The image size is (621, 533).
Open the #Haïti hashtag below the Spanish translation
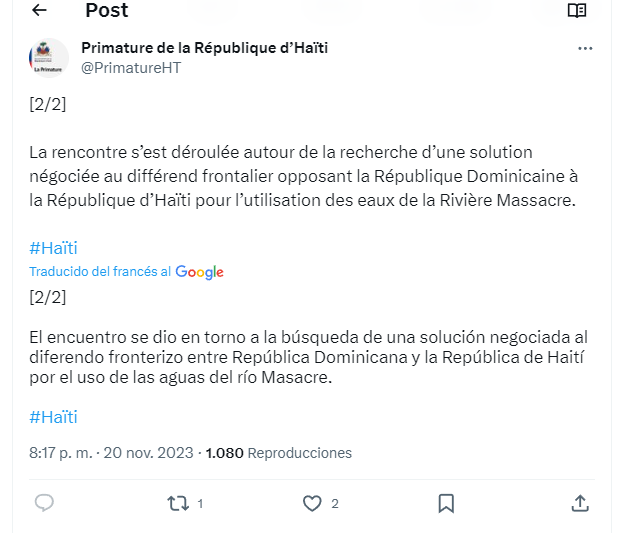53,417
